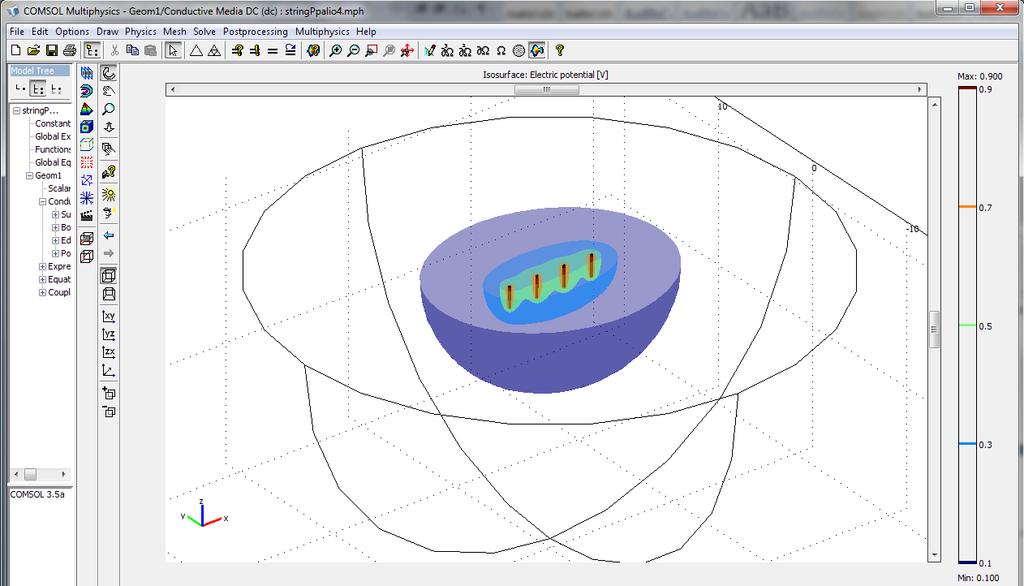The image size is (1024, 586).
Task: Click the Animate clapperboard icon
Action: click(87, 215)
